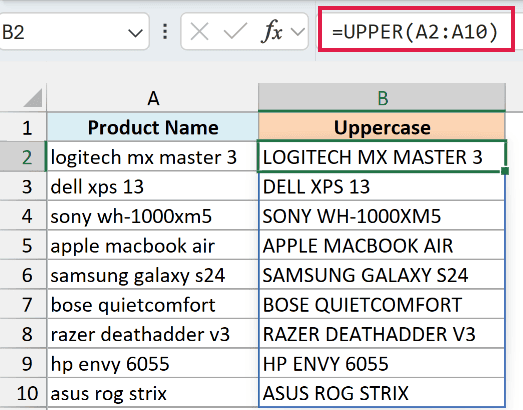523x410 pixels.
Task: Select row 10 header
Action: (23, 393)
